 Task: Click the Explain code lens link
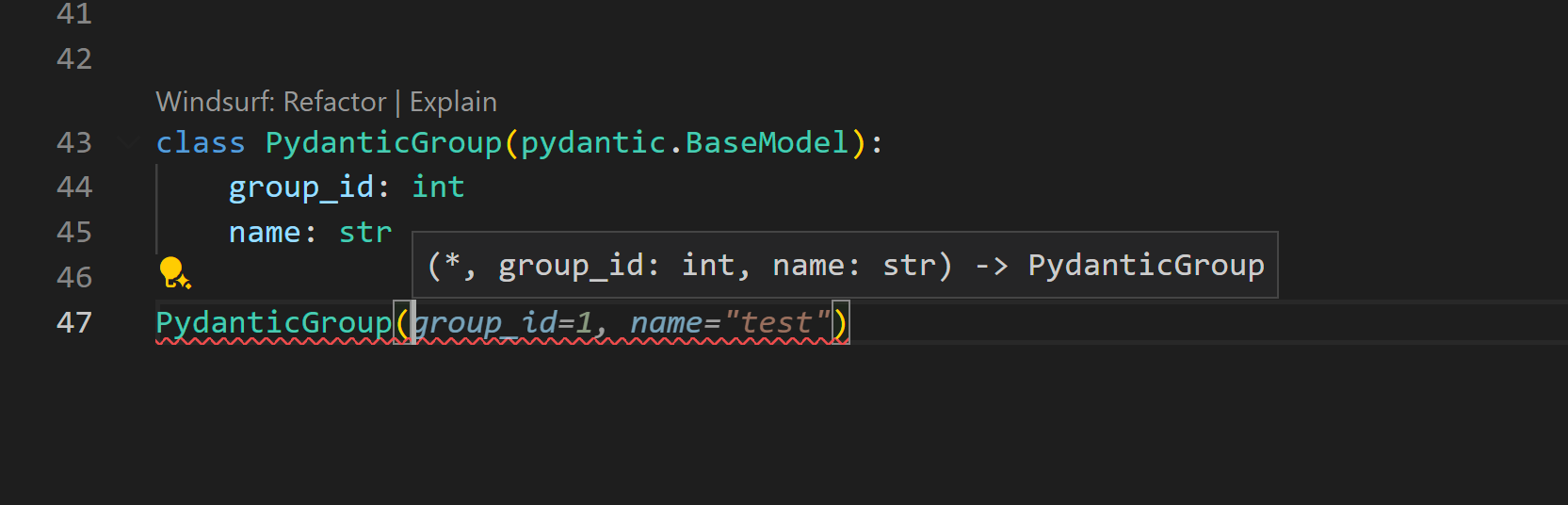453,102
